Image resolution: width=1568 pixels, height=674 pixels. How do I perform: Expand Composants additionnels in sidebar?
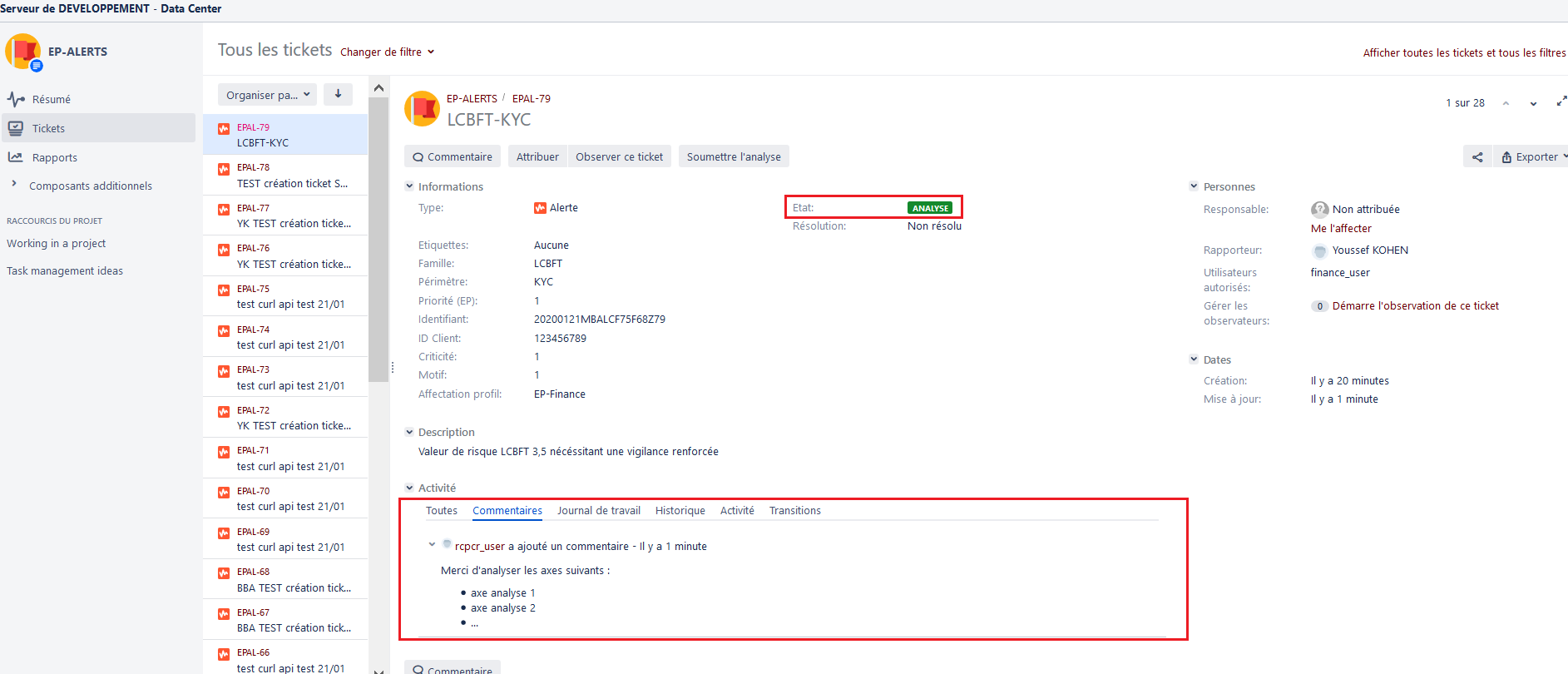[14, 185]
